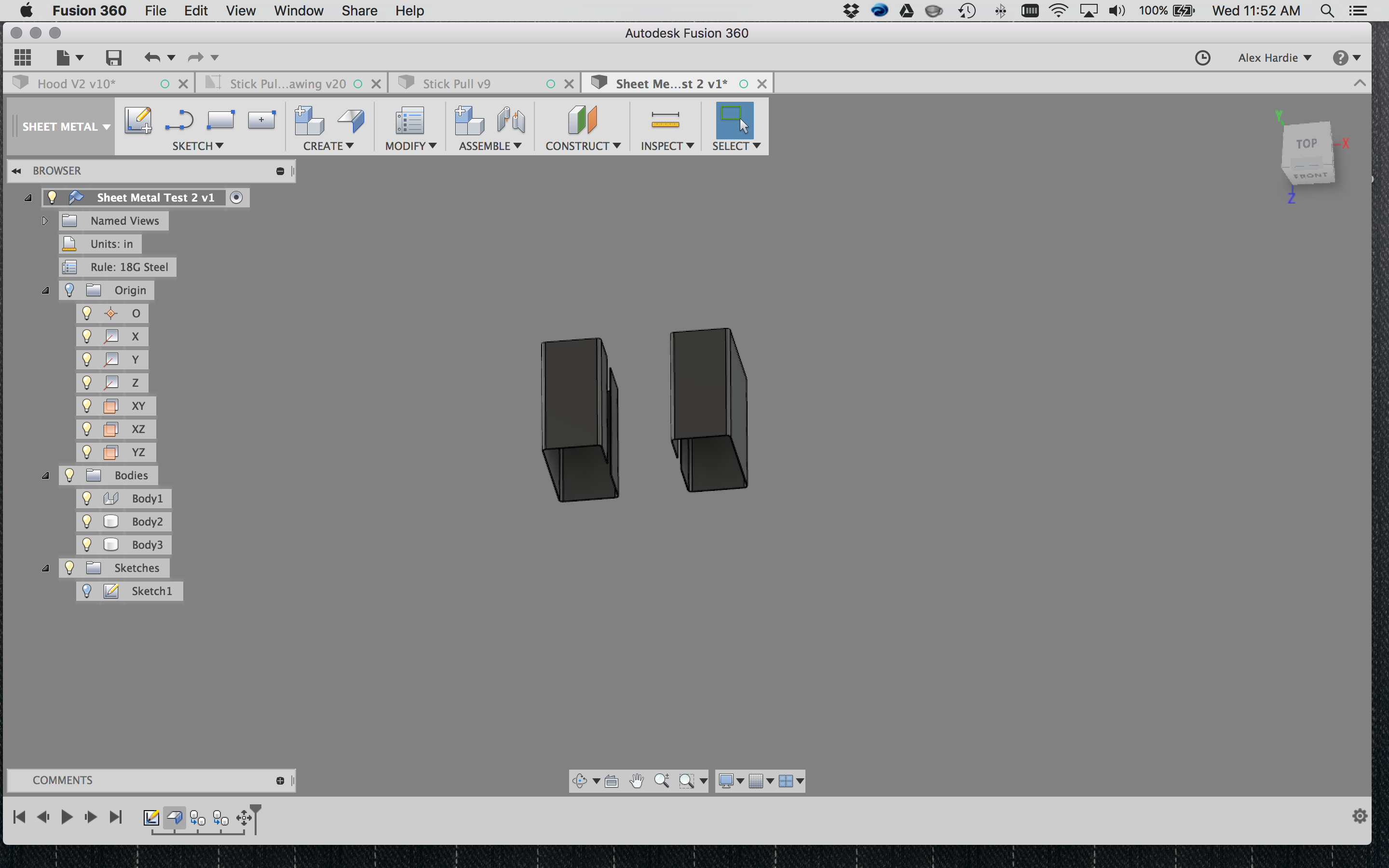This screenshot has height=868, width=1389.
Task: Switch to the Stick Pull v9 tab
Action: [456, 84]
